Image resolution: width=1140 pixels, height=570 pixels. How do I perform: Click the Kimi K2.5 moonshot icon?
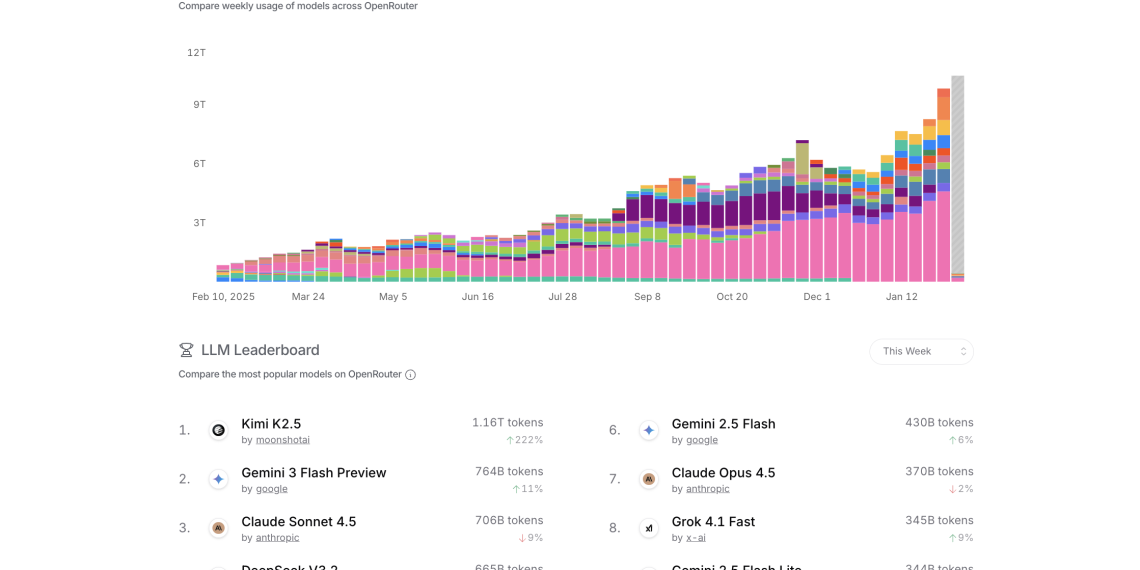(218, 430)
